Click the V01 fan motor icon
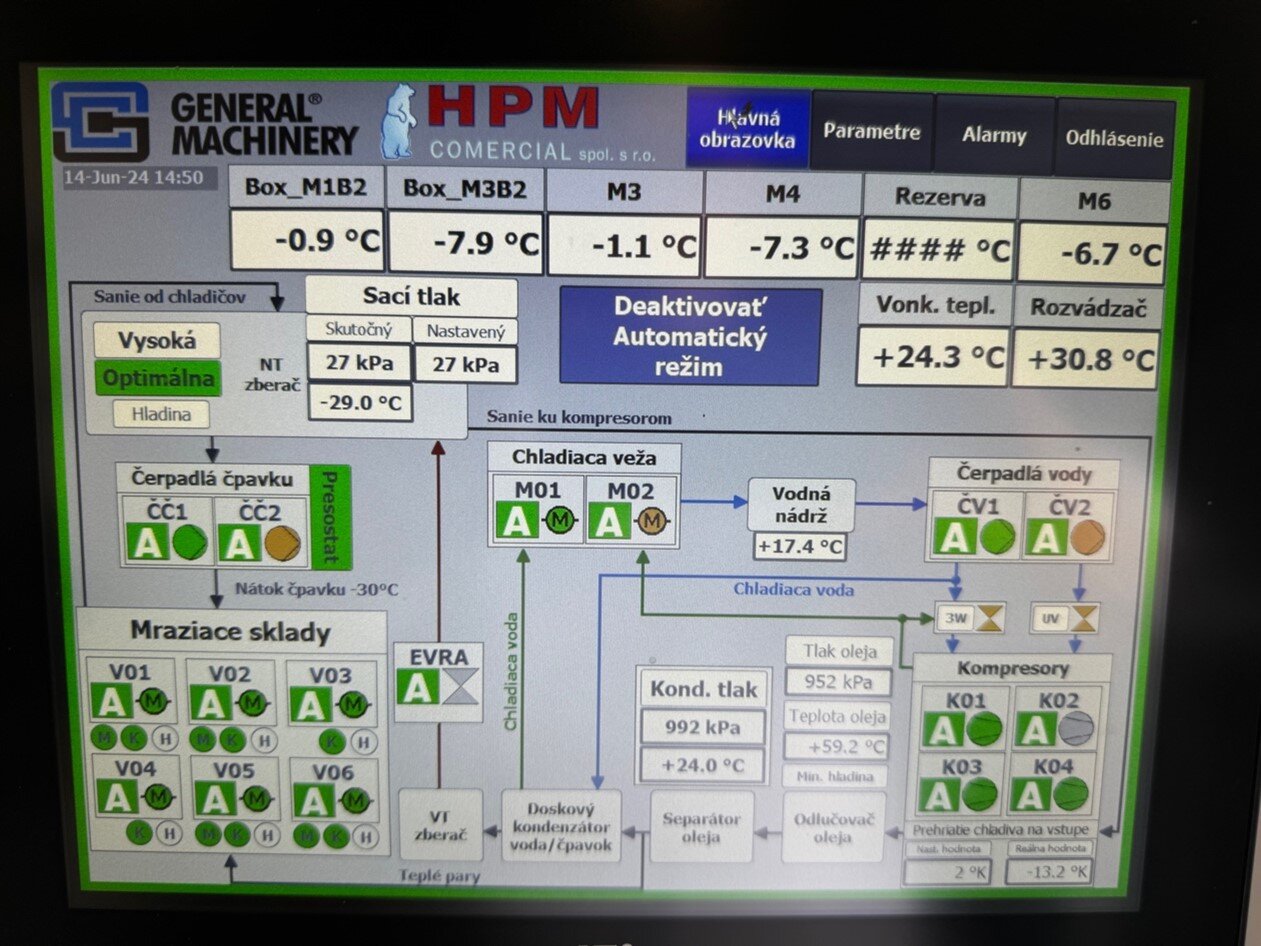This screenshot has width=1261, height=946. (x=155, y=702)
